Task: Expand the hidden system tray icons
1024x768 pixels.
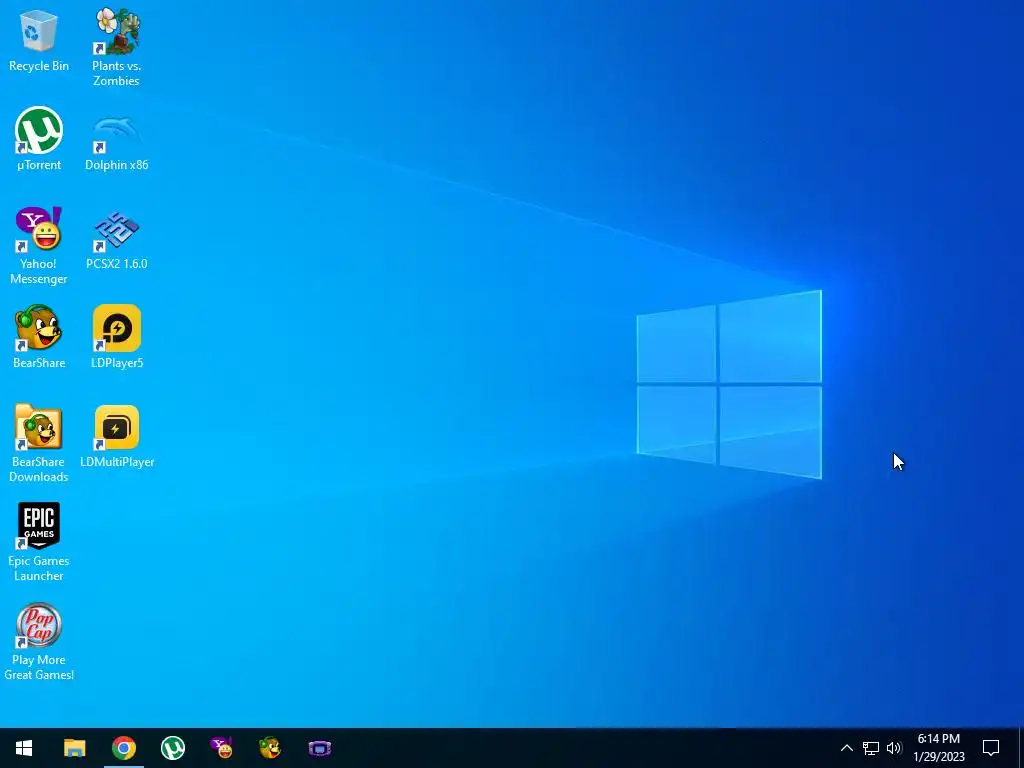Action: pyautogui.click(x=846, y=748)
